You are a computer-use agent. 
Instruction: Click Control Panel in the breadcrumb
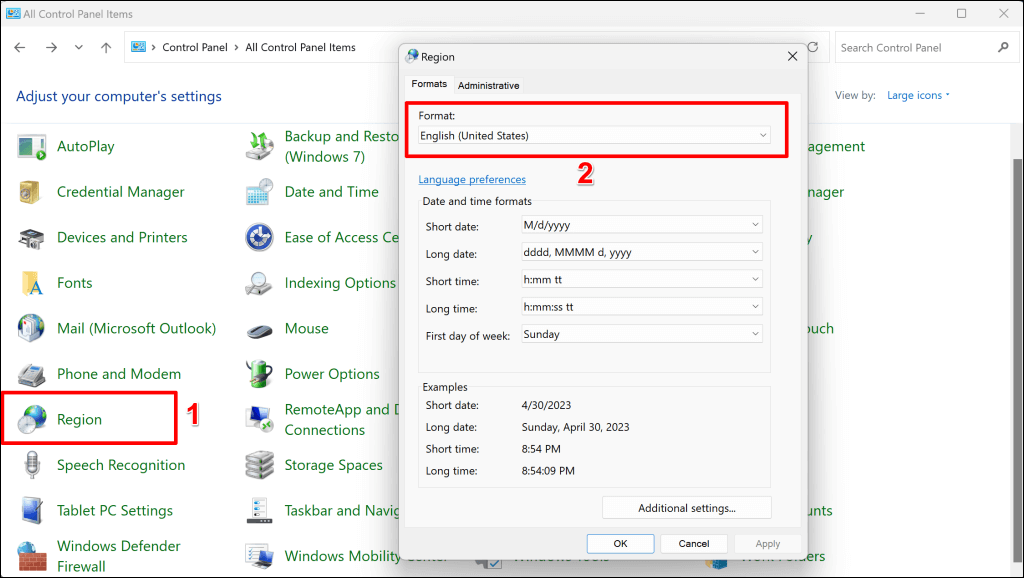[x=195, y=47]
